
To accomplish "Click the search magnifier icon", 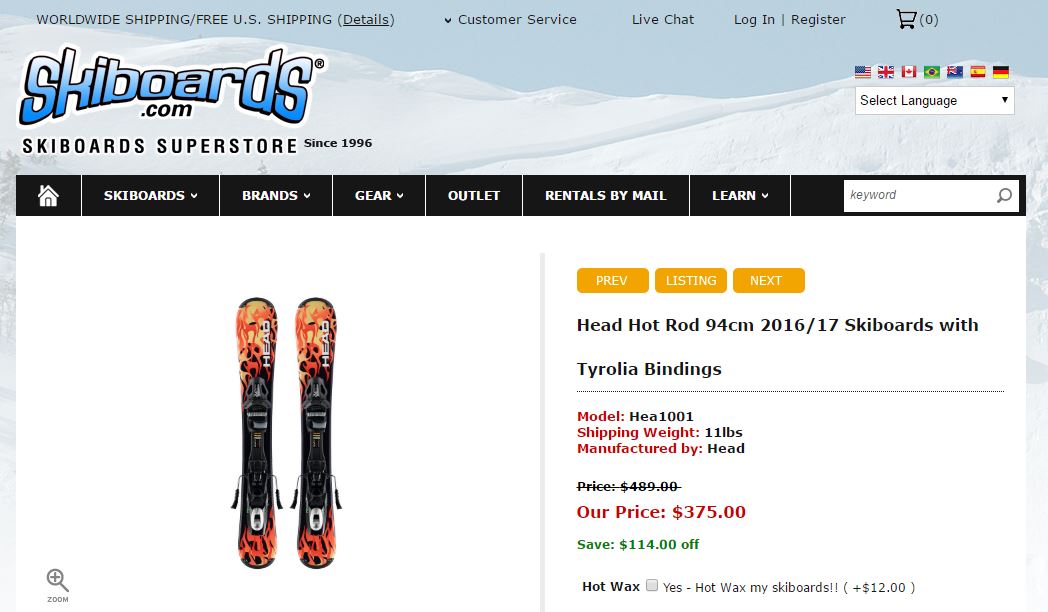I will (x=1004, y=195).
